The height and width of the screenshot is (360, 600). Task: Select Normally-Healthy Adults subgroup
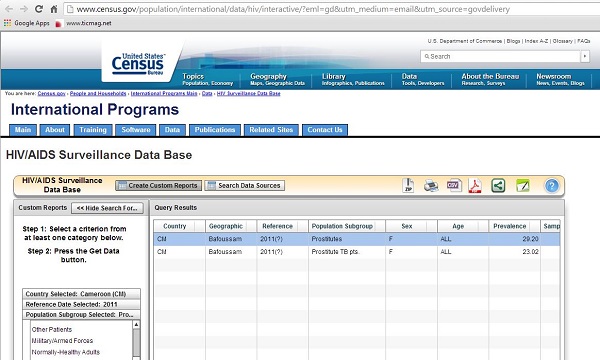point(65,352)
